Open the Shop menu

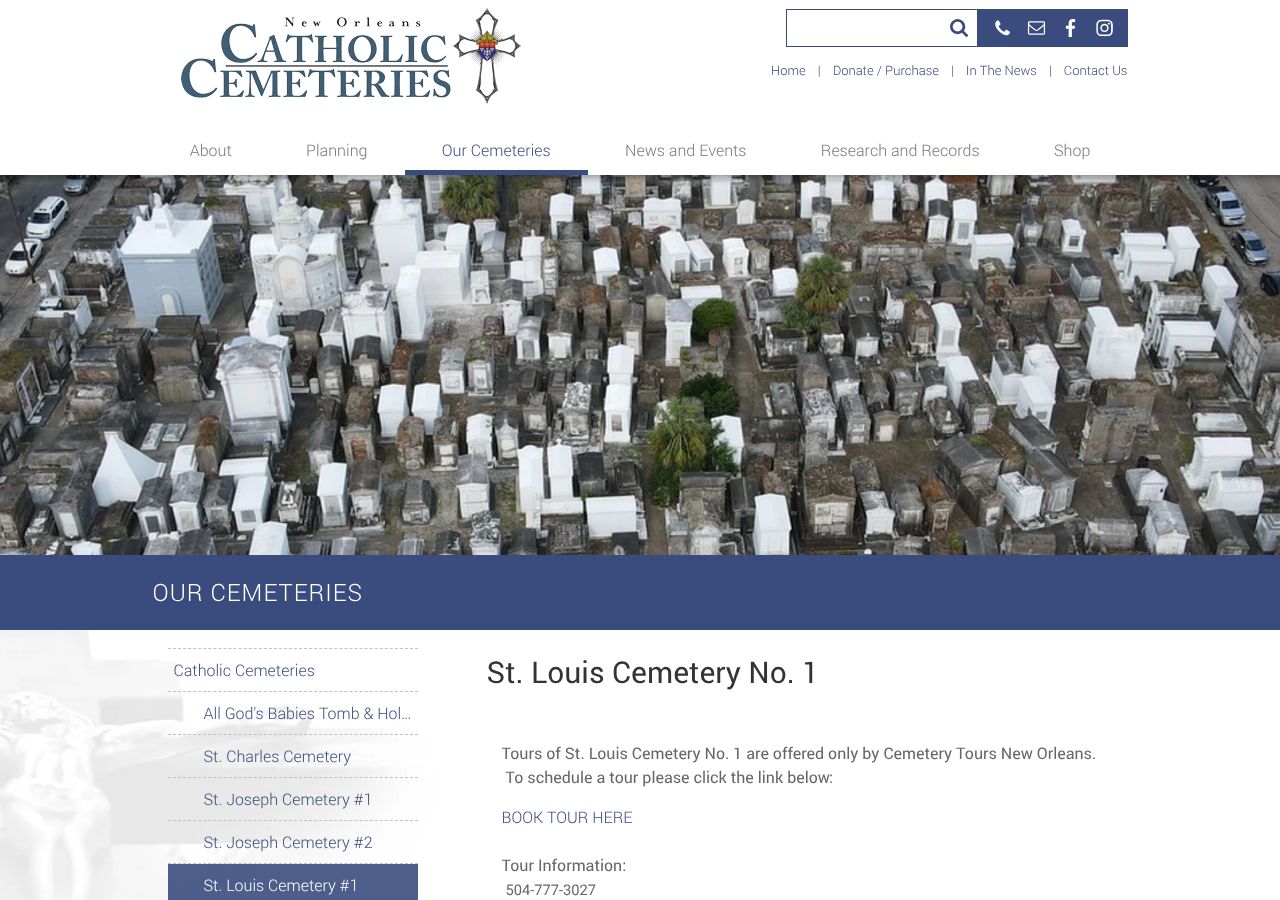click(1071, 150)
